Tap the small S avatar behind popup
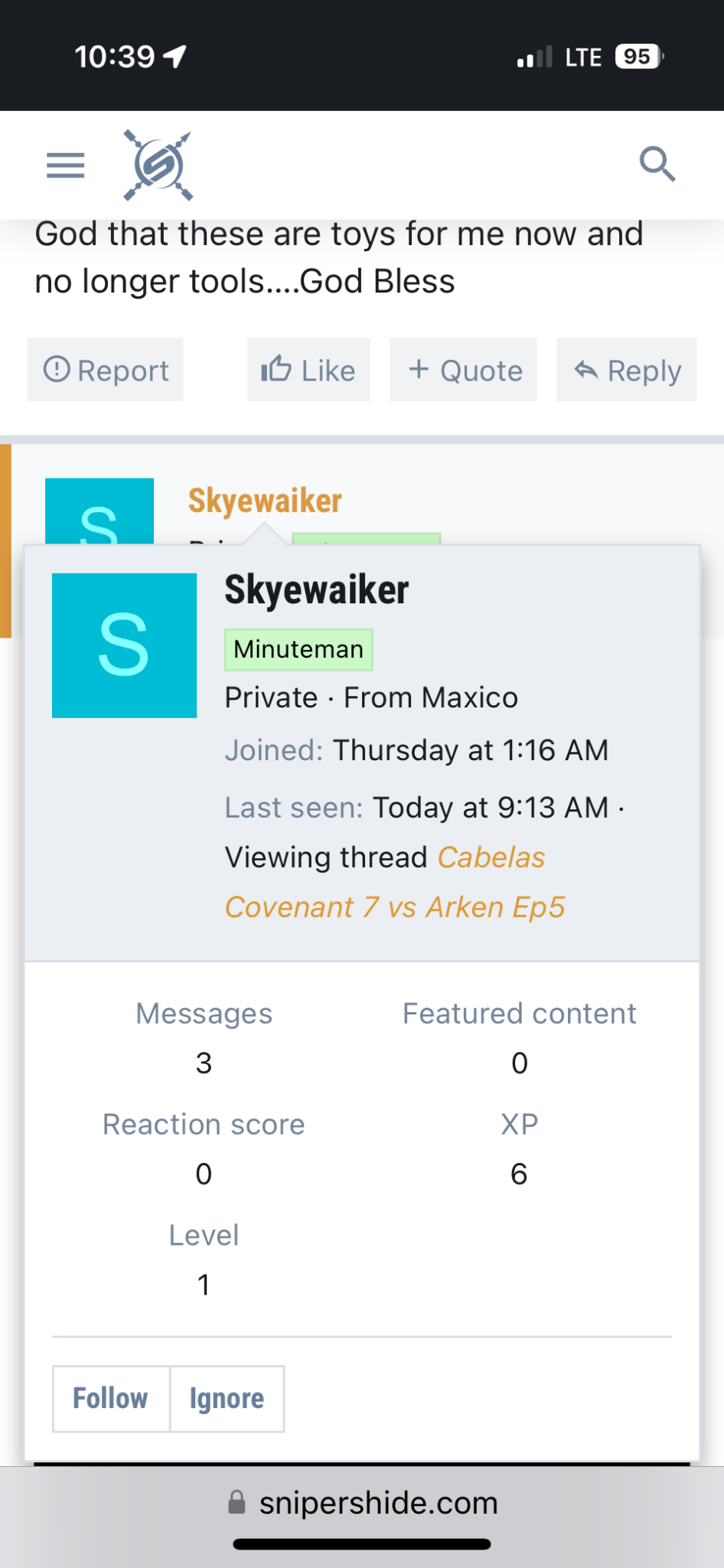The width and height of the screenshot is (724, 1568). pyautogui.click(x=99, y=511)
